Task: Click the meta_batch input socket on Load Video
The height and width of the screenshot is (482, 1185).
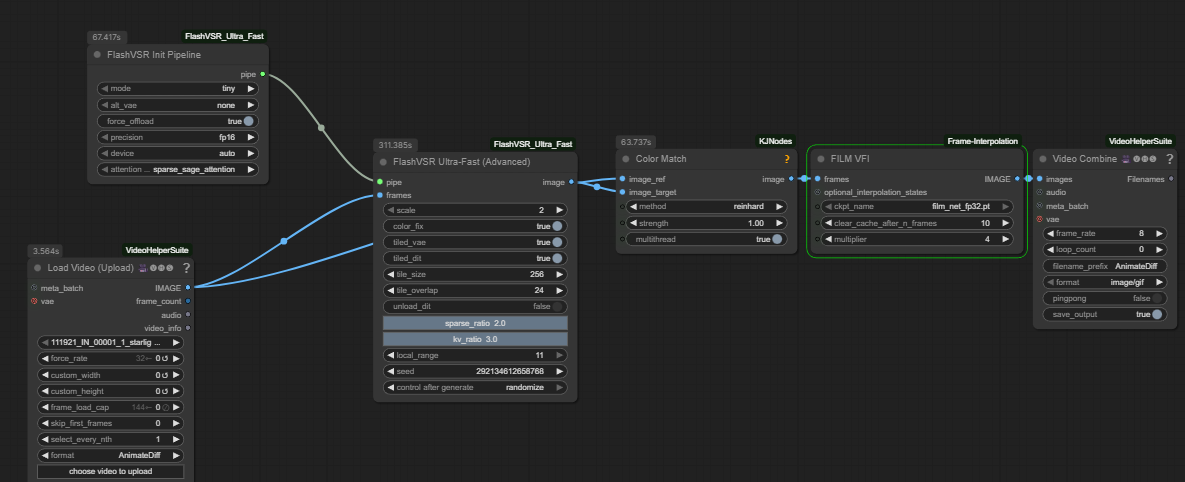Action: coord(34,288)
